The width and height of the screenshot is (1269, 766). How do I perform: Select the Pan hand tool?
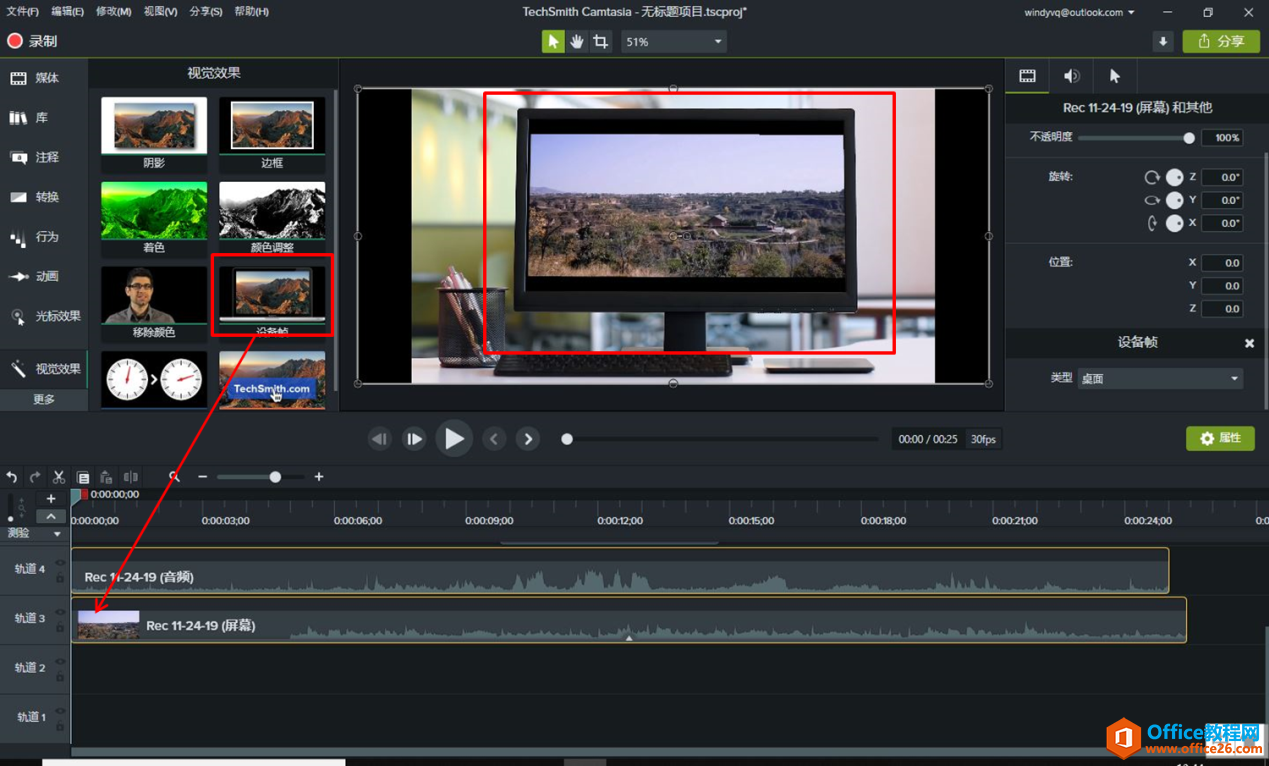(577, 41)
